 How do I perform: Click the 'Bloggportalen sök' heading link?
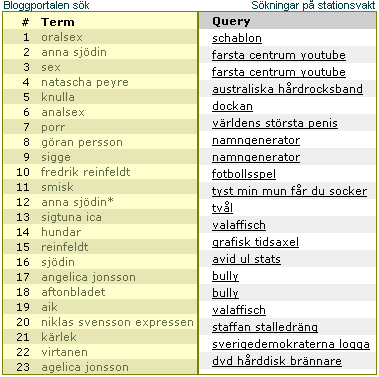(46, 5)
